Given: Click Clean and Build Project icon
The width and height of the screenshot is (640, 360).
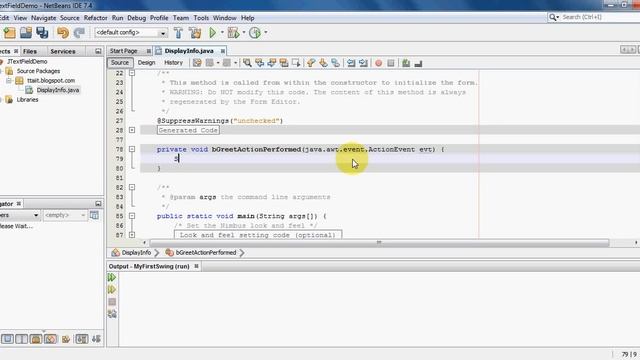Looking at the screenshot, I should (x=195, y=33).
